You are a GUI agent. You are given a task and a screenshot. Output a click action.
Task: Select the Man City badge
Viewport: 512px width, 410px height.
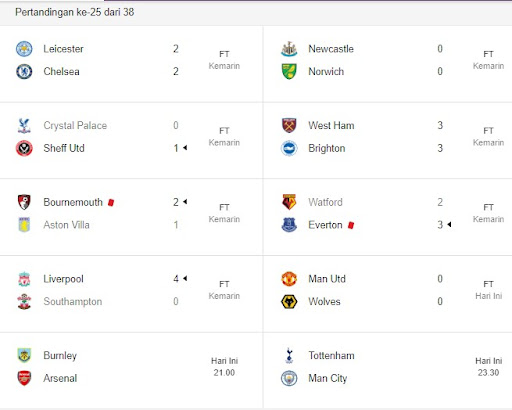(x=289, y=378)
